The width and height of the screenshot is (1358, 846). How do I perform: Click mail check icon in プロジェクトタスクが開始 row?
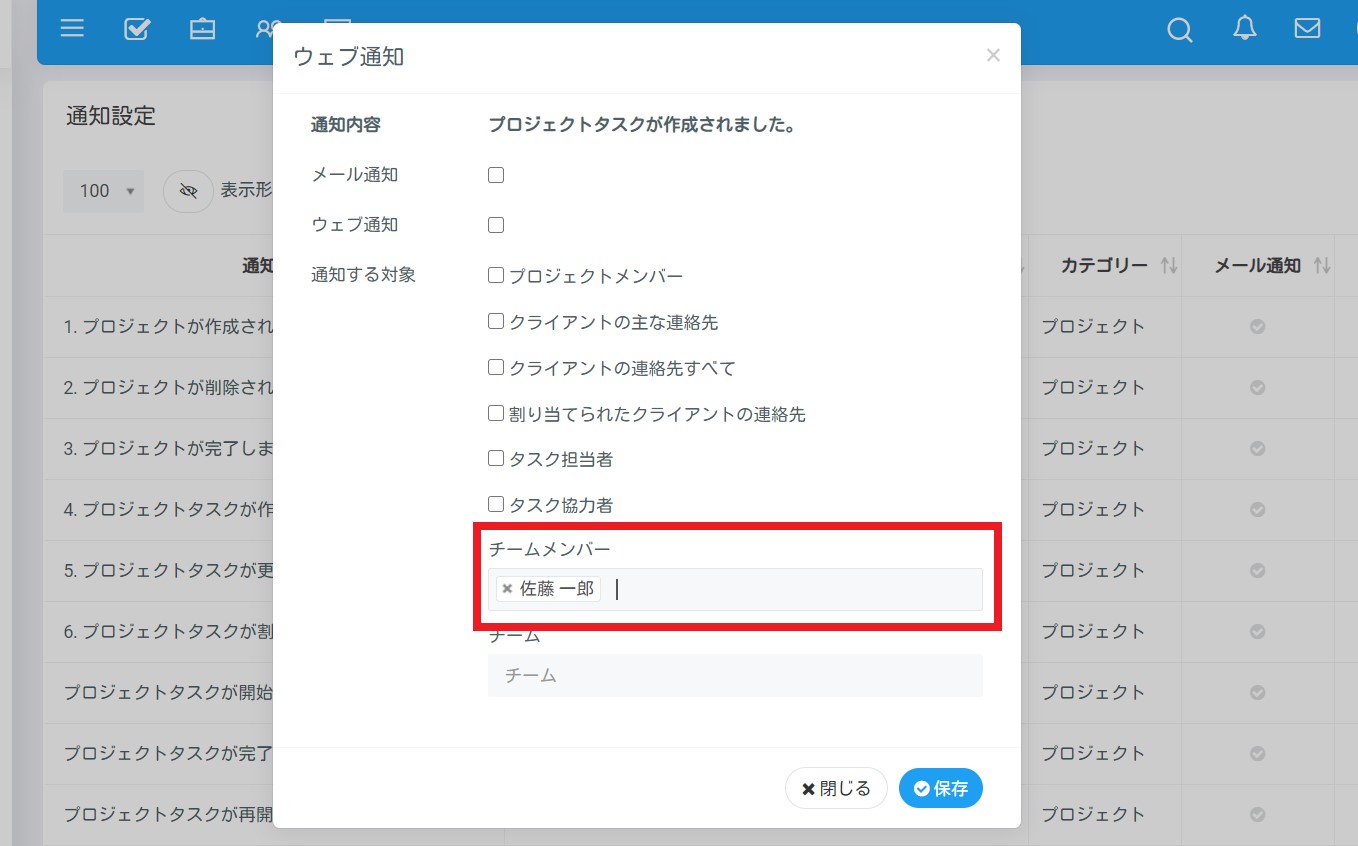coord(1258,692)
